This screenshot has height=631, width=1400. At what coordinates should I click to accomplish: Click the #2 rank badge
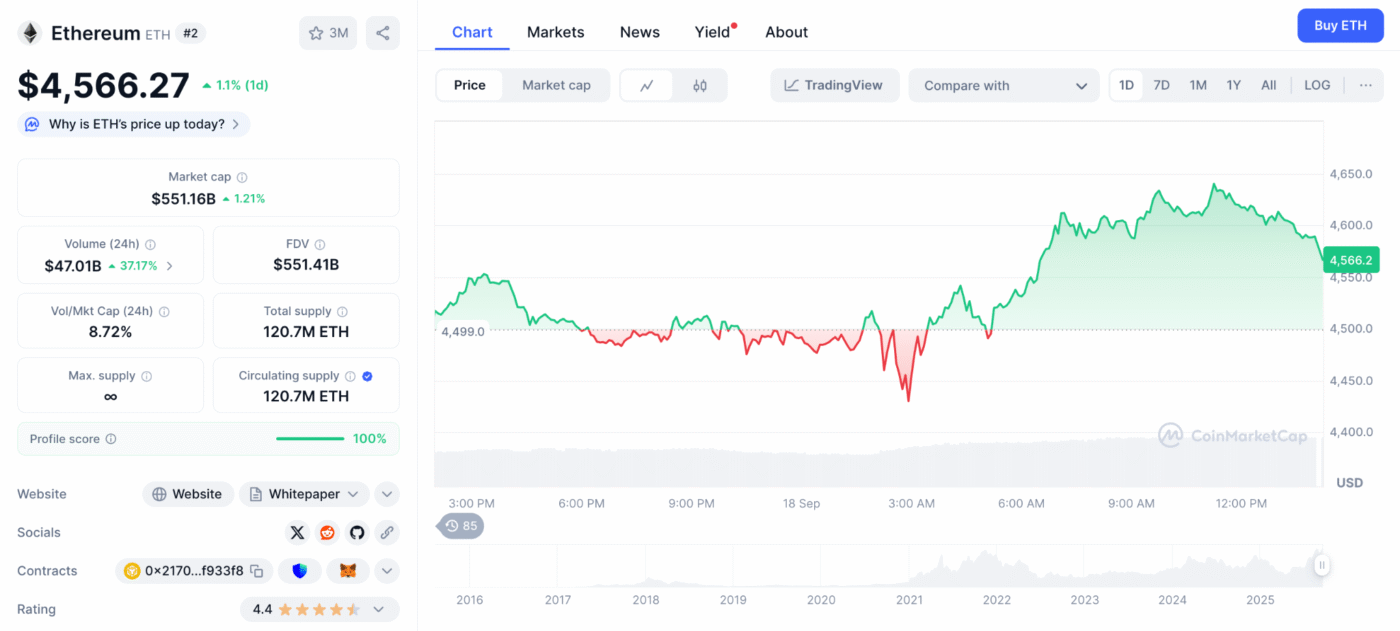click(189, 33)
